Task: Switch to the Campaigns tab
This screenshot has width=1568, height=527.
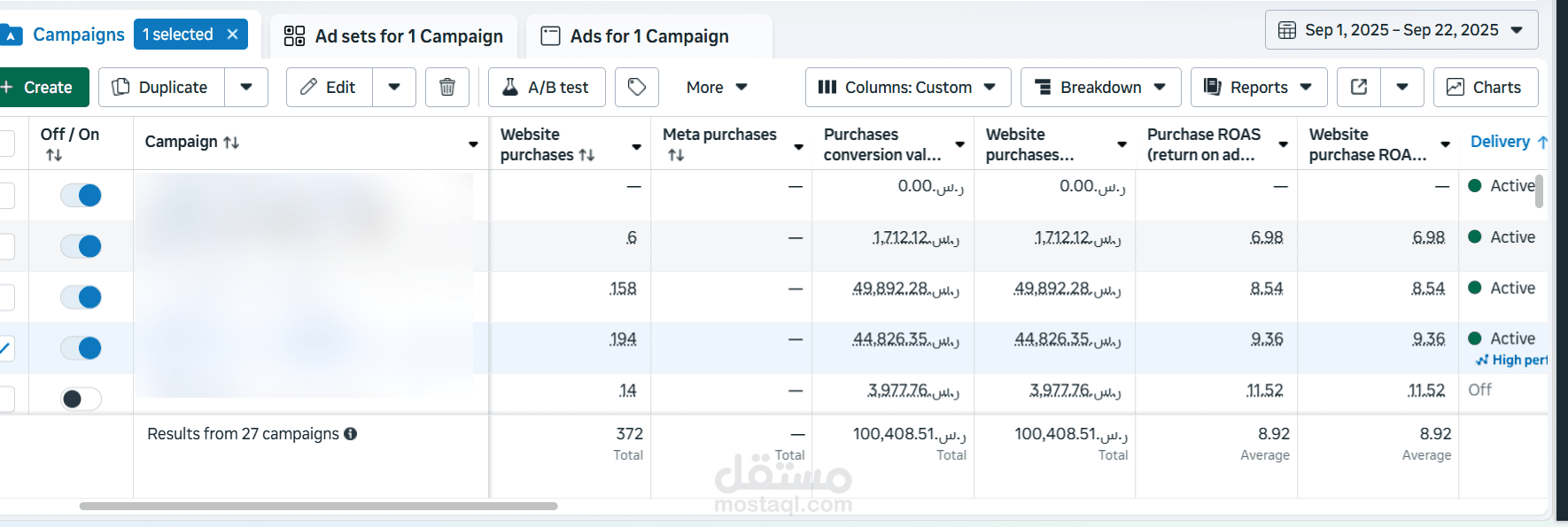Action: click(x=79, y=35)
